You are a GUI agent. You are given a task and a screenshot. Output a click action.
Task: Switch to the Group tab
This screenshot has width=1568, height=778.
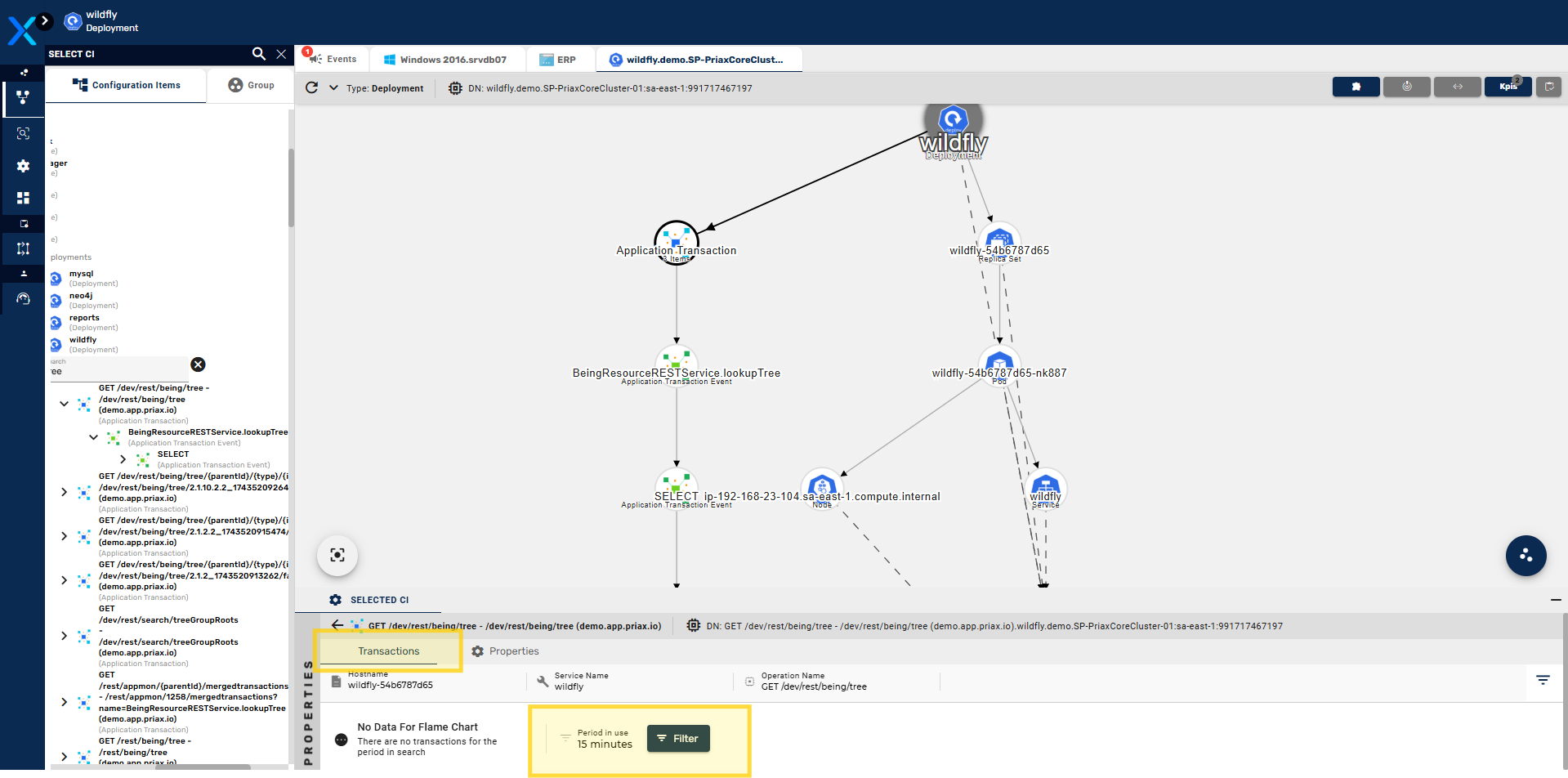pyautogui.click(x=251, y=85)
